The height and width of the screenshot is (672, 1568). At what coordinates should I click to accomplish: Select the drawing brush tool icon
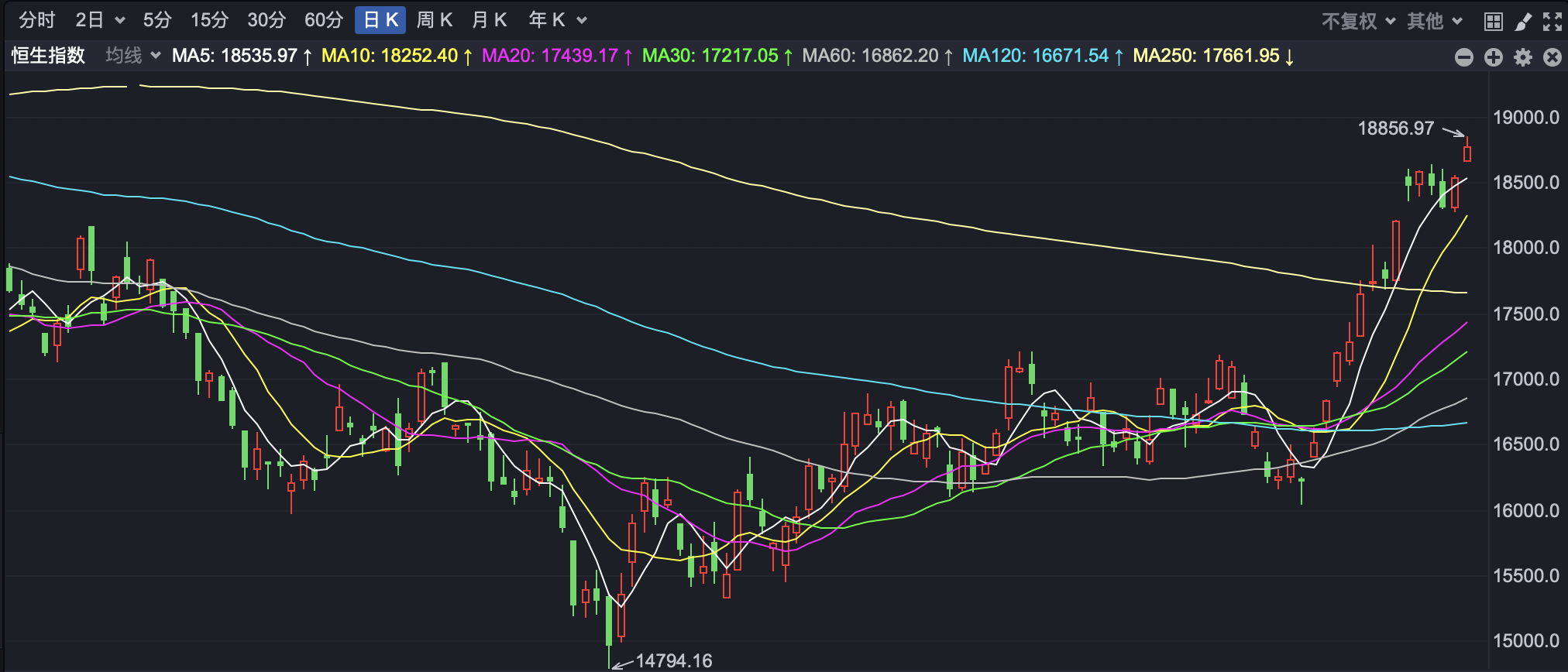pyautogui.click(x=1522, y=22)
